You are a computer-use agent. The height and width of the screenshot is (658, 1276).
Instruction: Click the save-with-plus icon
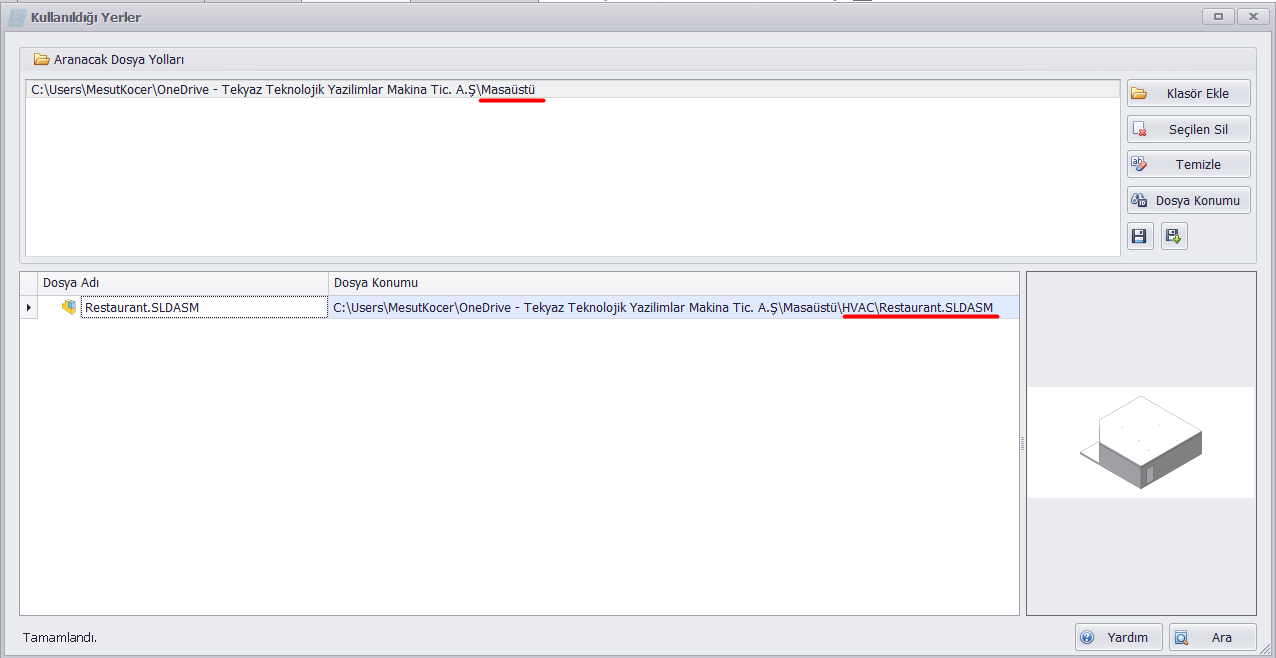tap(1174, 237)
